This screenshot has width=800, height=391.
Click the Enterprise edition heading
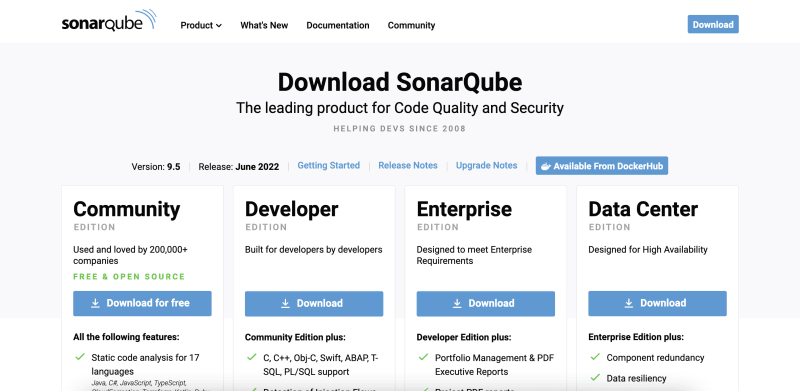coord(464,209)
